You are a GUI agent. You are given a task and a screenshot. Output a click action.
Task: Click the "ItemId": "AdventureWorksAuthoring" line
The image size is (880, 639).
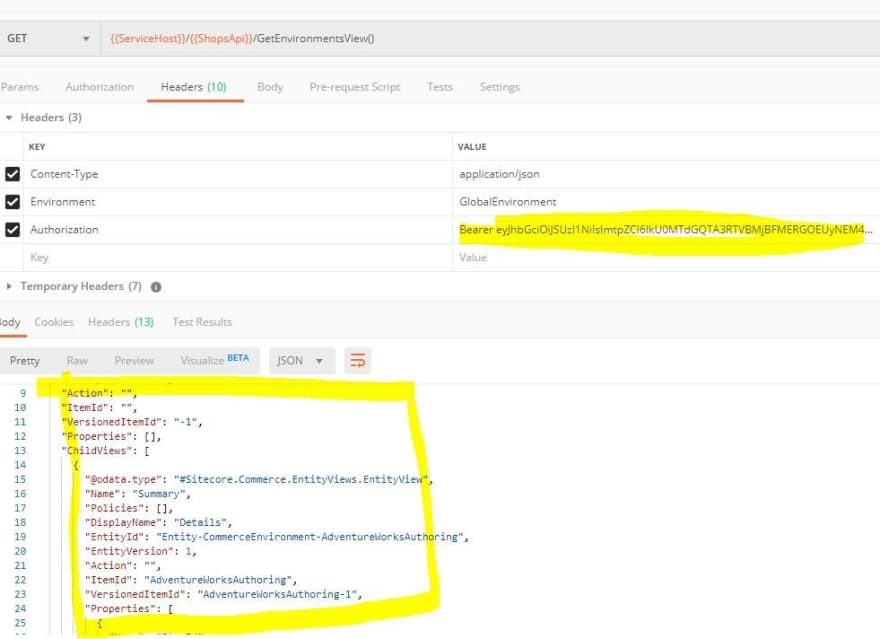191,580
